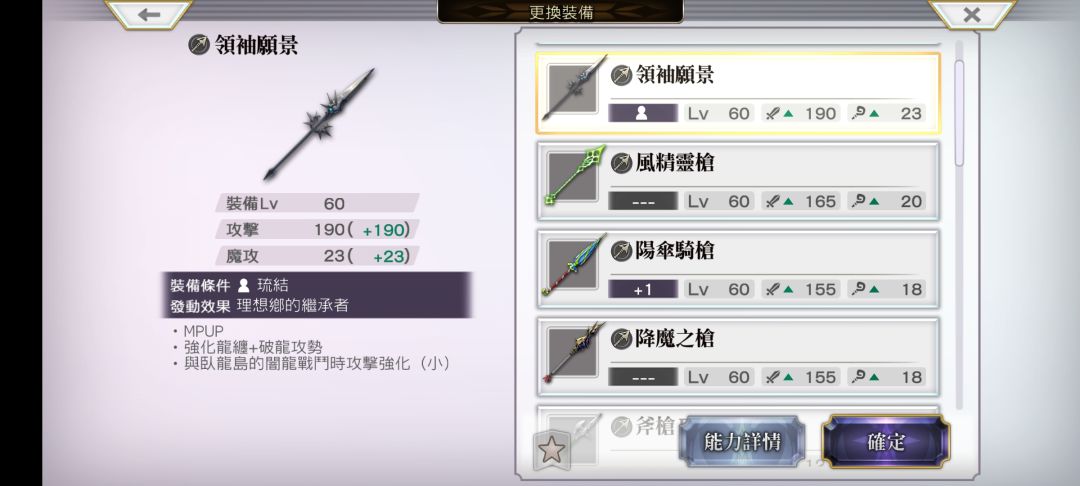This screenshot has height=486, width=1080.
Task: Click the lance type icon beside 風精靈槍
Action: click(621, 163)
